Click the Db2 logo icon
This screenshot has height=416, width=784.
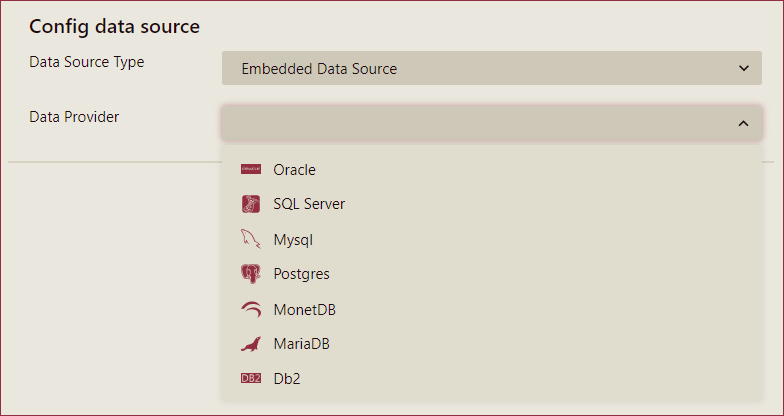click(251, 378)
